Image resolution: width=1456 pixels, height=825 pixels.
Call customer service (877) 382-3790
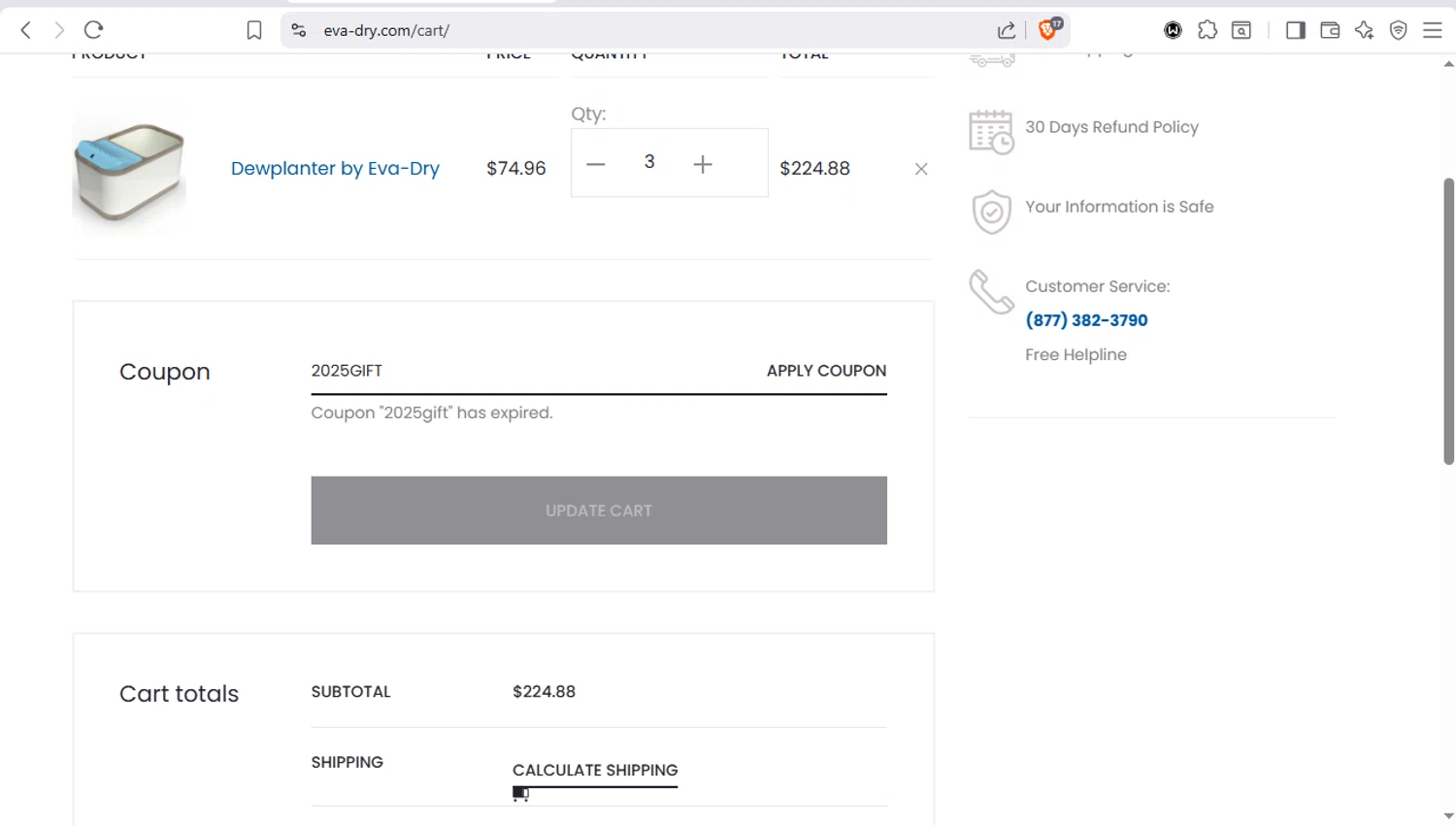point(1086,320)
